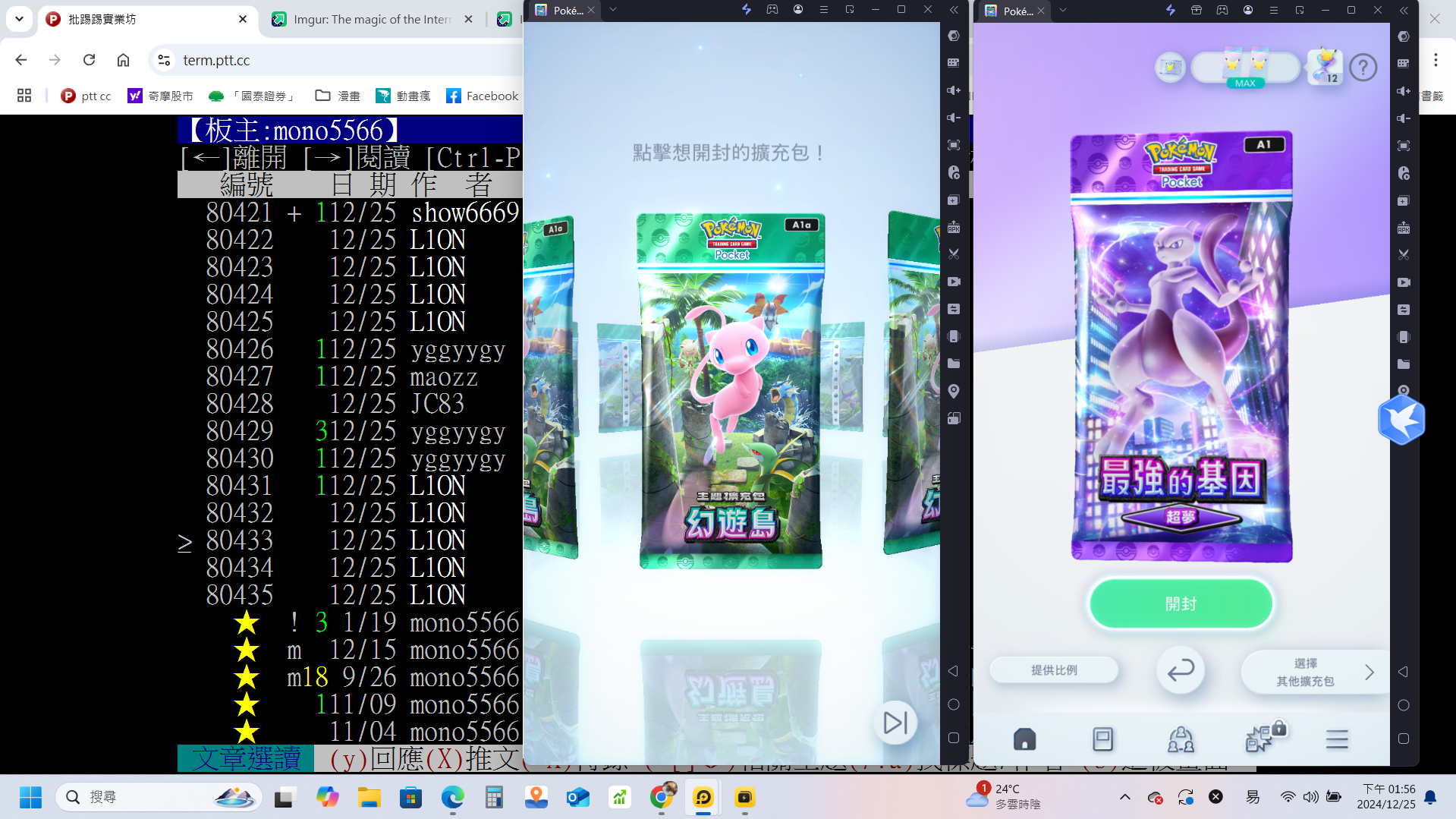
Task: Open Chrome tab search dropdown arrow
Action: 19,19
